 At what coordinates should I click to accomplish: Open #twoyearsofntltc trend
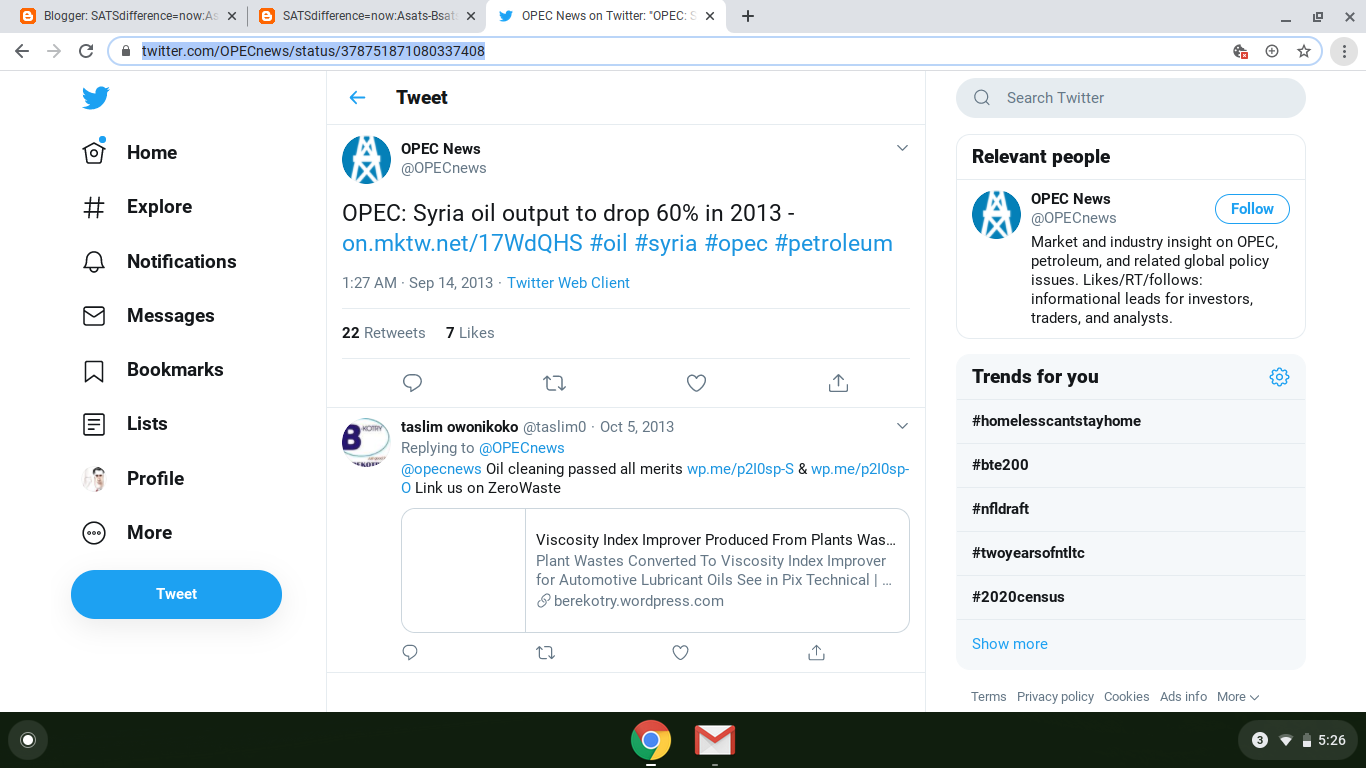click(1131, 553)
